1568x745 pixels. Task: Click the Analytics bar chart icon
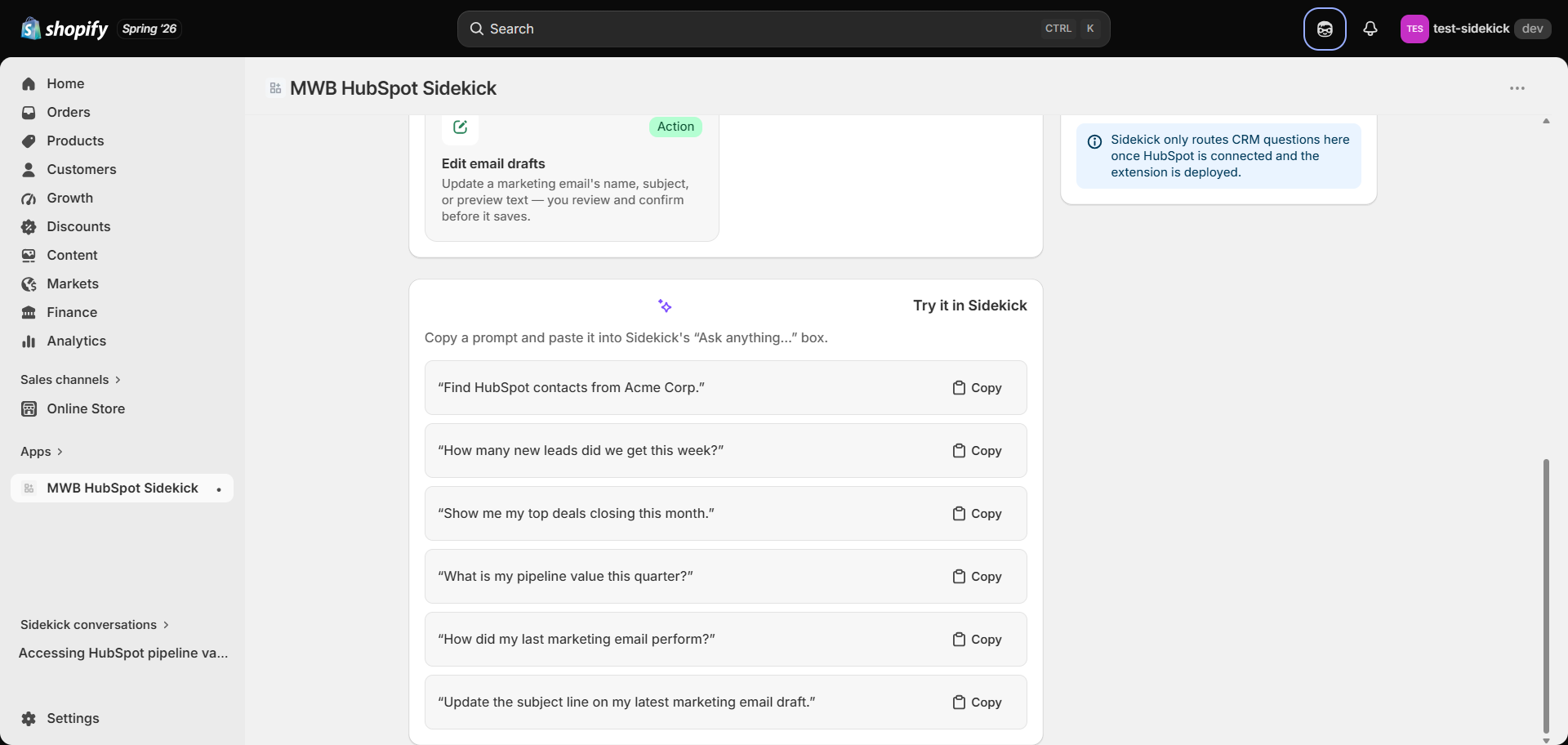pyautogui.click(x=29, y=341)
